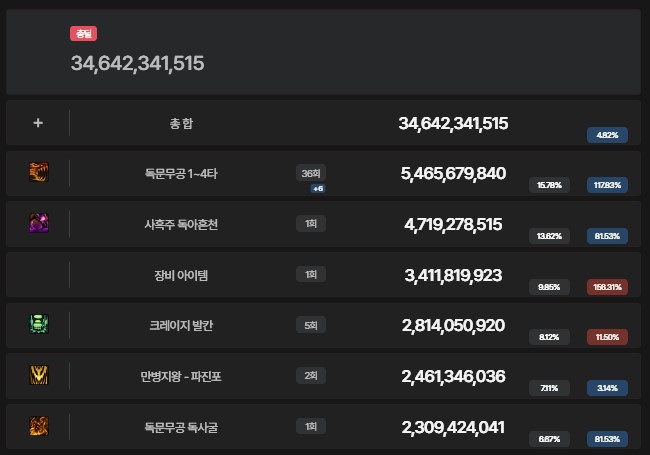Image resolution: width=650 pixels, height=455 pixels.
Task: Click the blue 4.82% badge in 총합 row
Action: pos(608,135)
